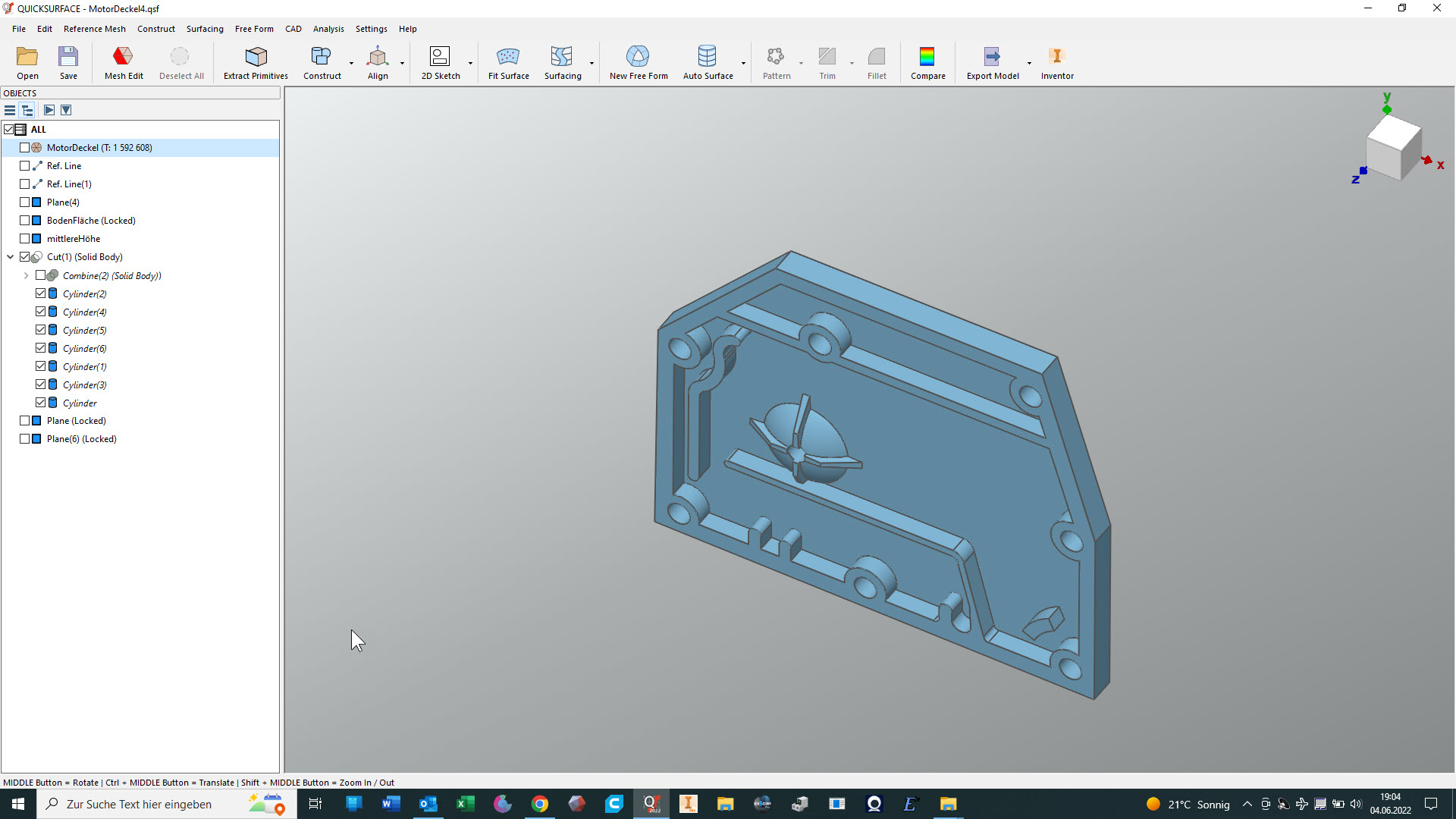
Task: Open the Free Form menu
Action: click(x=254, y=29)
